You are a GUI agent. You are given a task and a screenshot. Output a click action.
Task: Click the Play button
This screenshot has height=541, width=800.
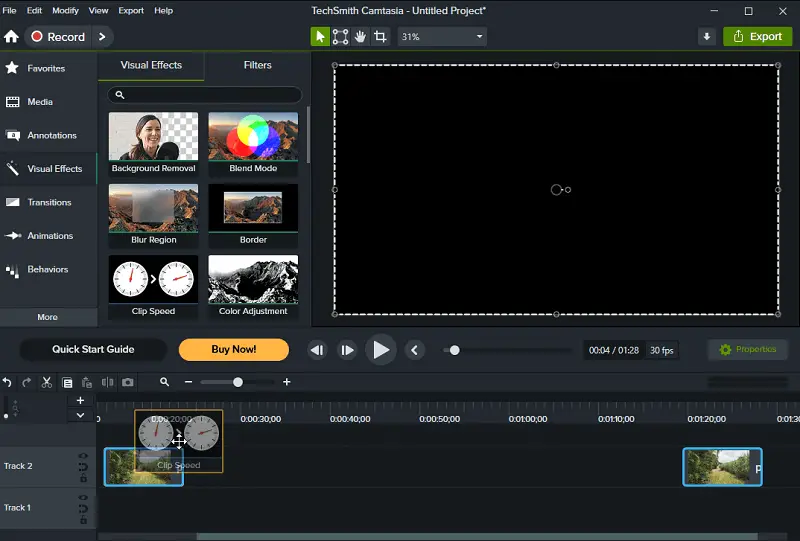coord(381,350)
